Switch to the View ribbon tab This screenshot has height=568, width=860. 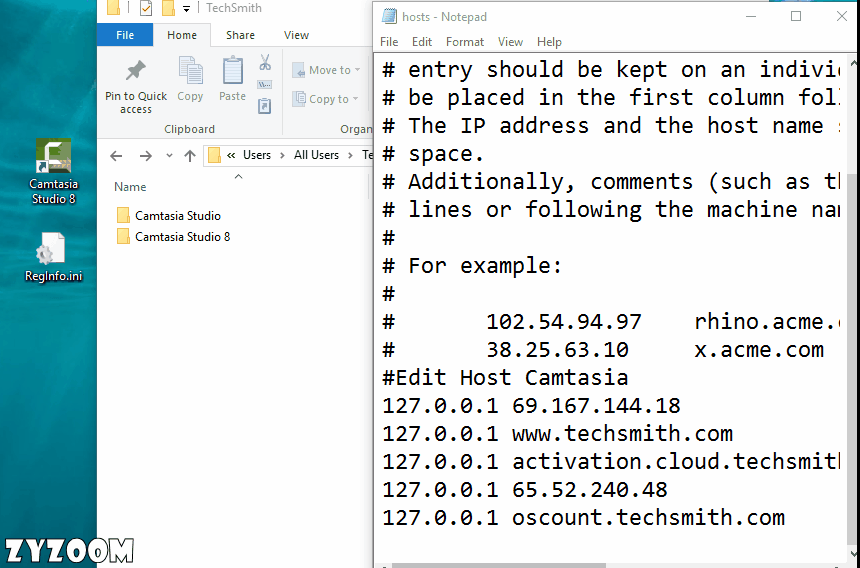coord(296,35)
